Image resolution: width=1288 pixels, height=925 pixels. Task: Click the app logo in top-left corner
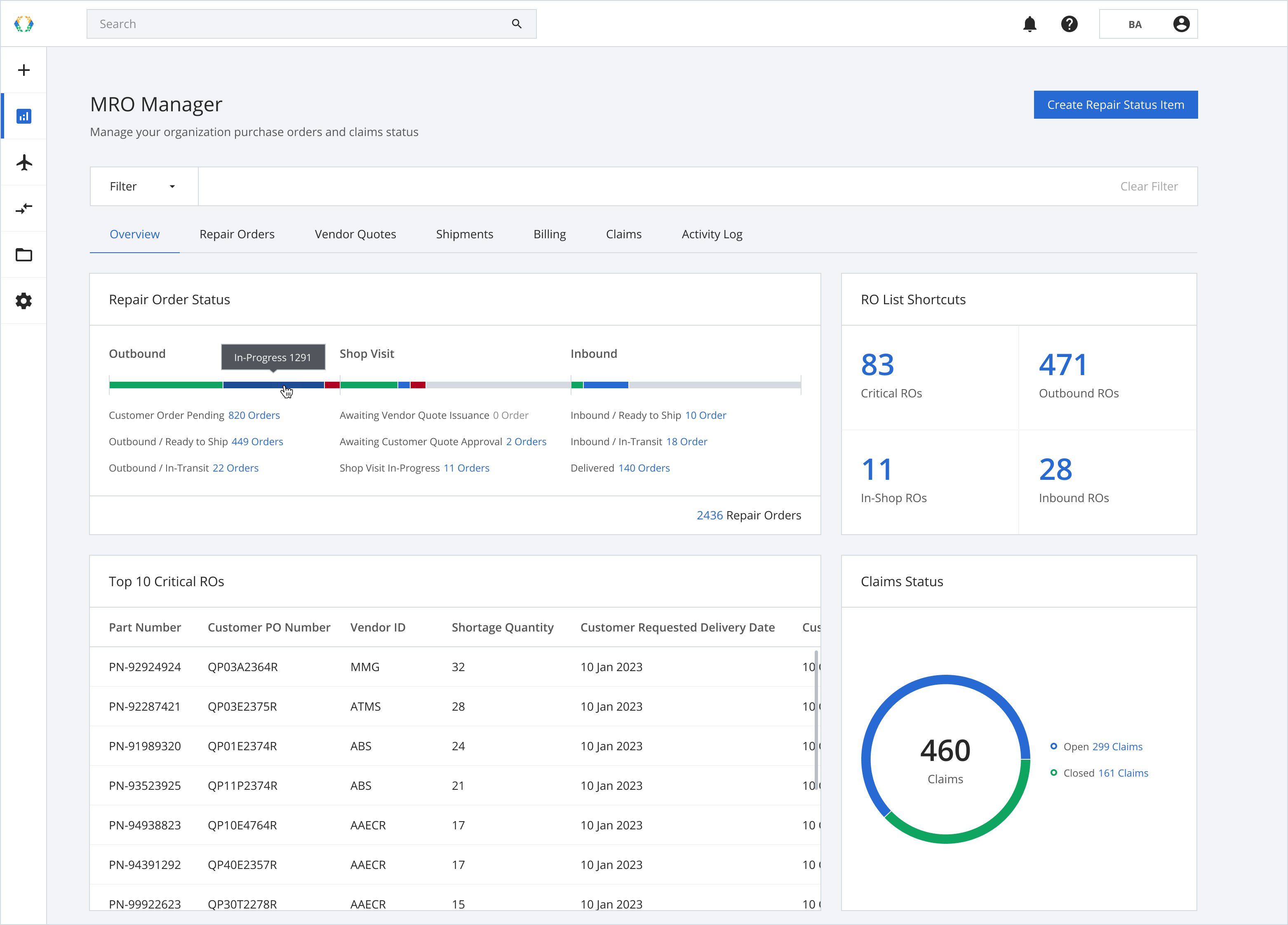point(24,24)
